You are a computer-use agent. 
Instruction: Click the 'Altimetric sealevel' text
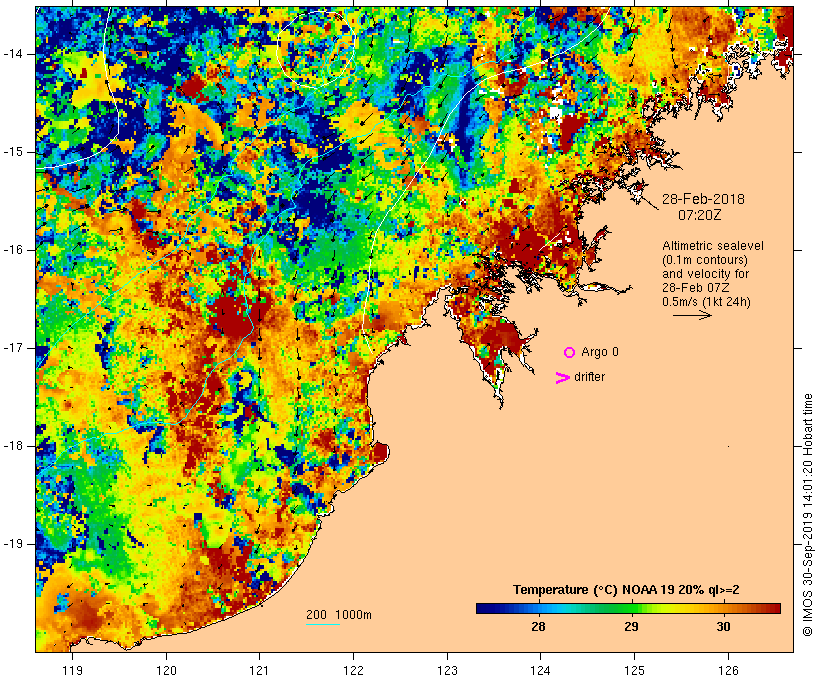(x=712, y=246)
